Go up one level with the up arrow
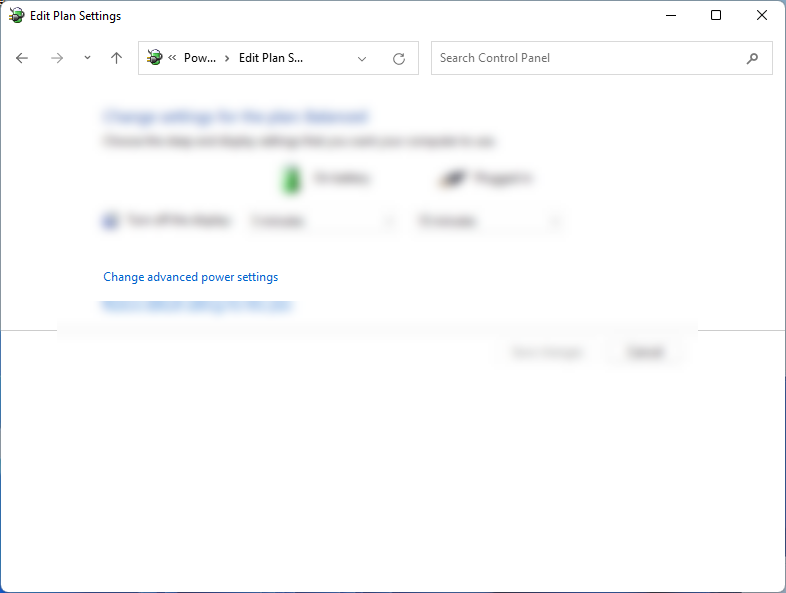 (116, 58)
